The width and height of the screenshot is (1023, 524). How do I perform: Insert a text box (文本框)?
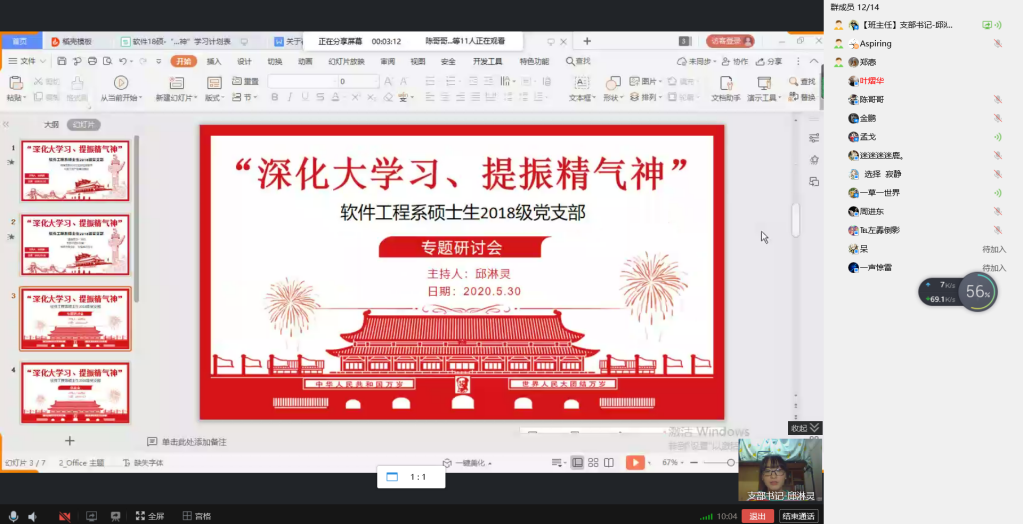(582, 83)
